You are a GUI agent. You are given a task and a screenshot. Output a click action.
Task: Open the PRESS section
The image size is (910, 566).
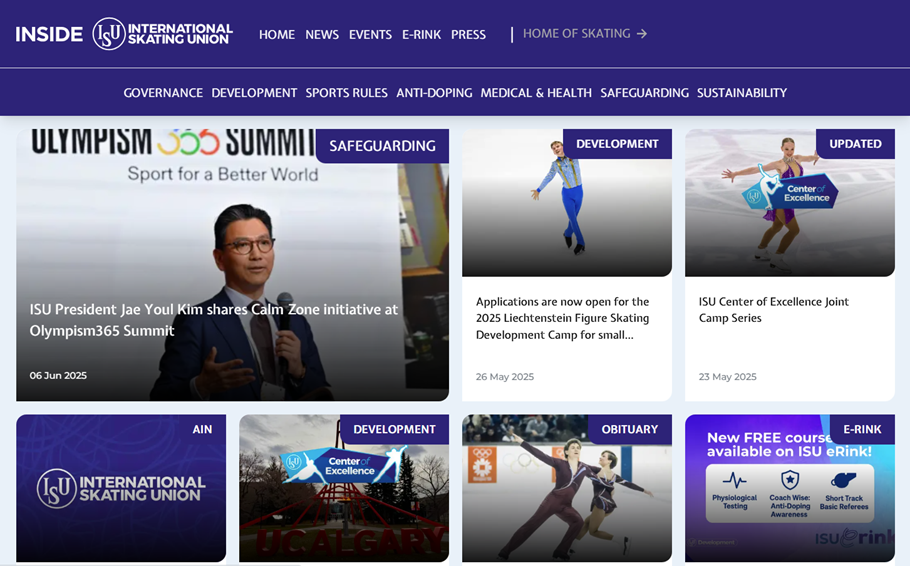[468, 34]
